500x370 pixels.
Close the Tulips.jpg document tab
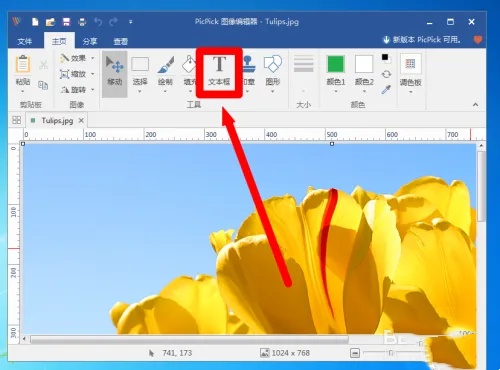[81, 120]
